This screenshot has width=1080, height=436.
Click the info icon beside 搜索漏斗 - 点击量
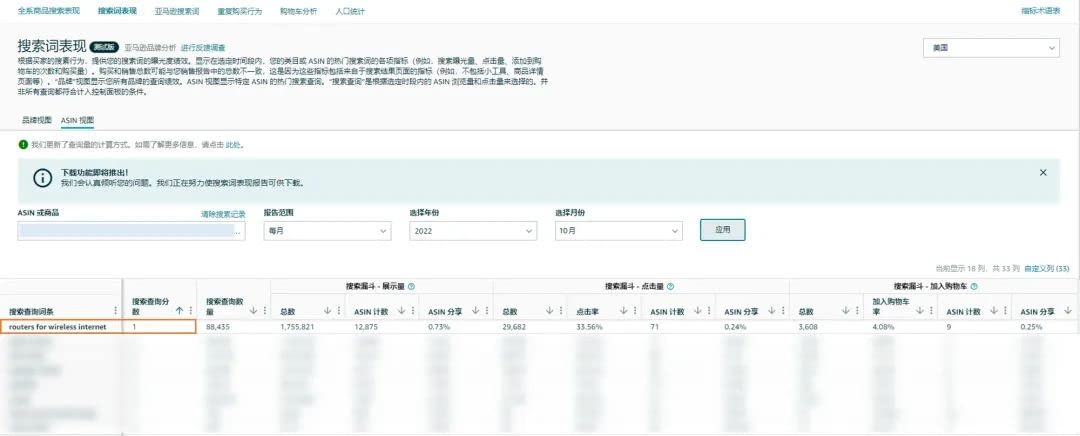(670, 286)
